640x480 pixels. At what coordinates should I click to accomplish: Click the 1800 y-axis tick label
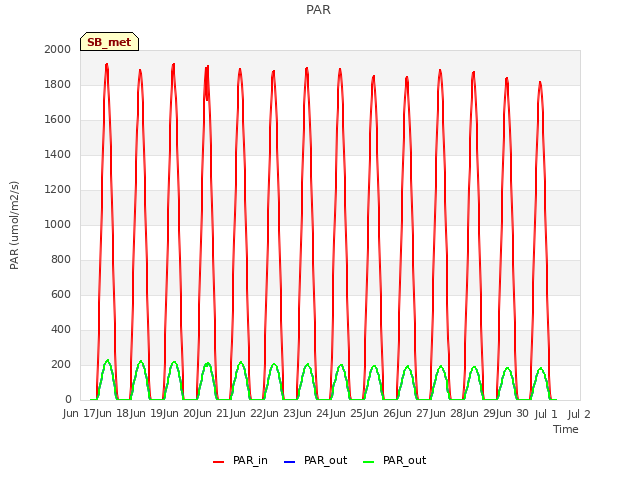pos(58,84)
